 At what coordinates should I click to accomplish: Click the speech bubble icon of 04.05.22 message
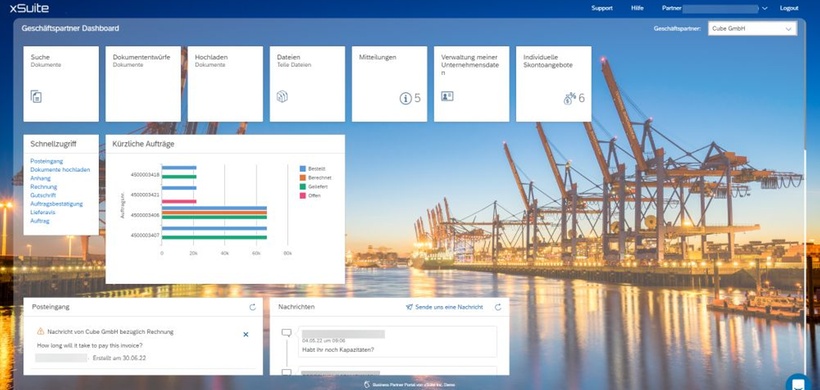pos(286,332)
